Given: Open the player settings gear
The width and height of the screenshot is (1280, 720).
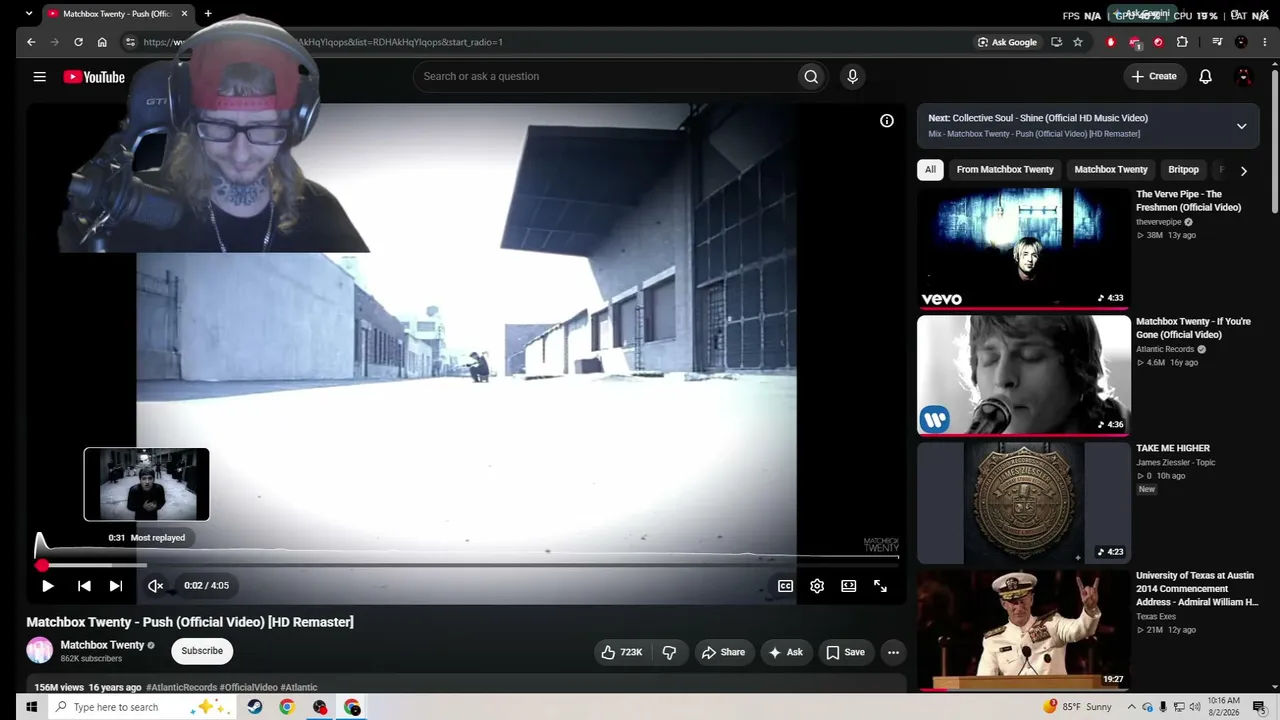Looking at the screenshot, I should click(x=817, y=586).
